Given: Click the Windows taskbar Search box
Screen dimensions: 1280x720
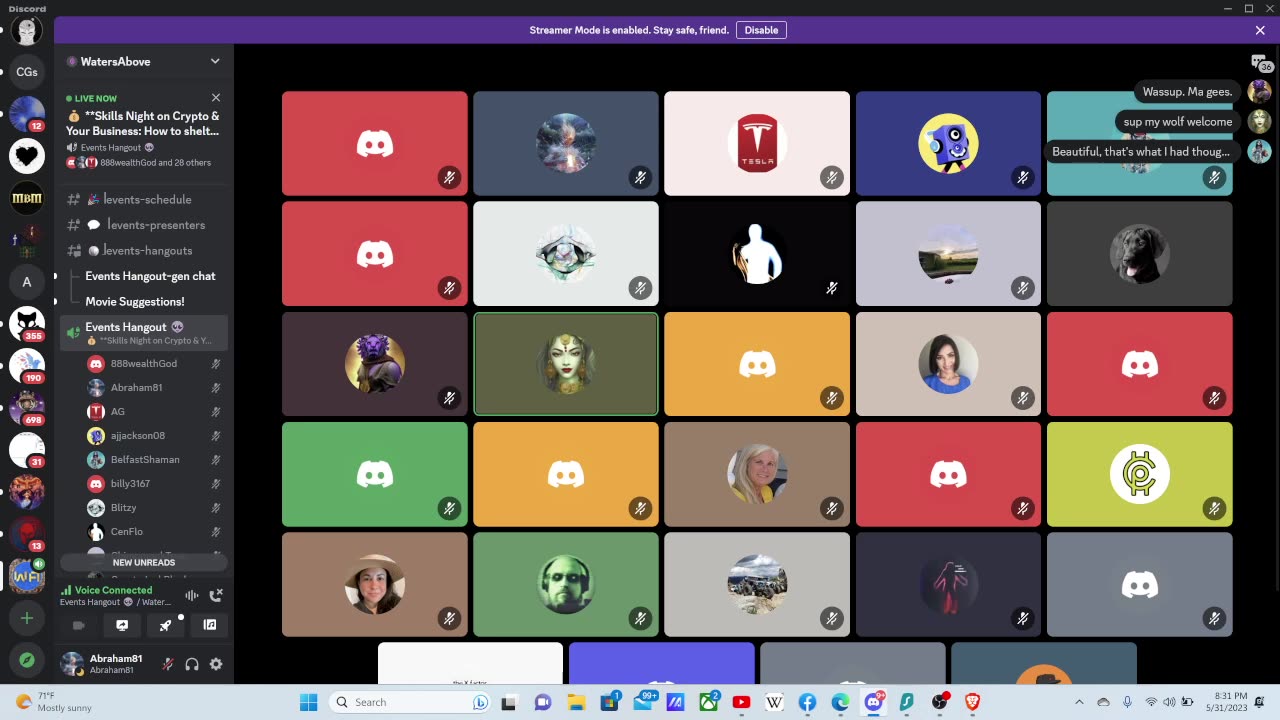Looking at the screenshot, I should click(412, 702).
